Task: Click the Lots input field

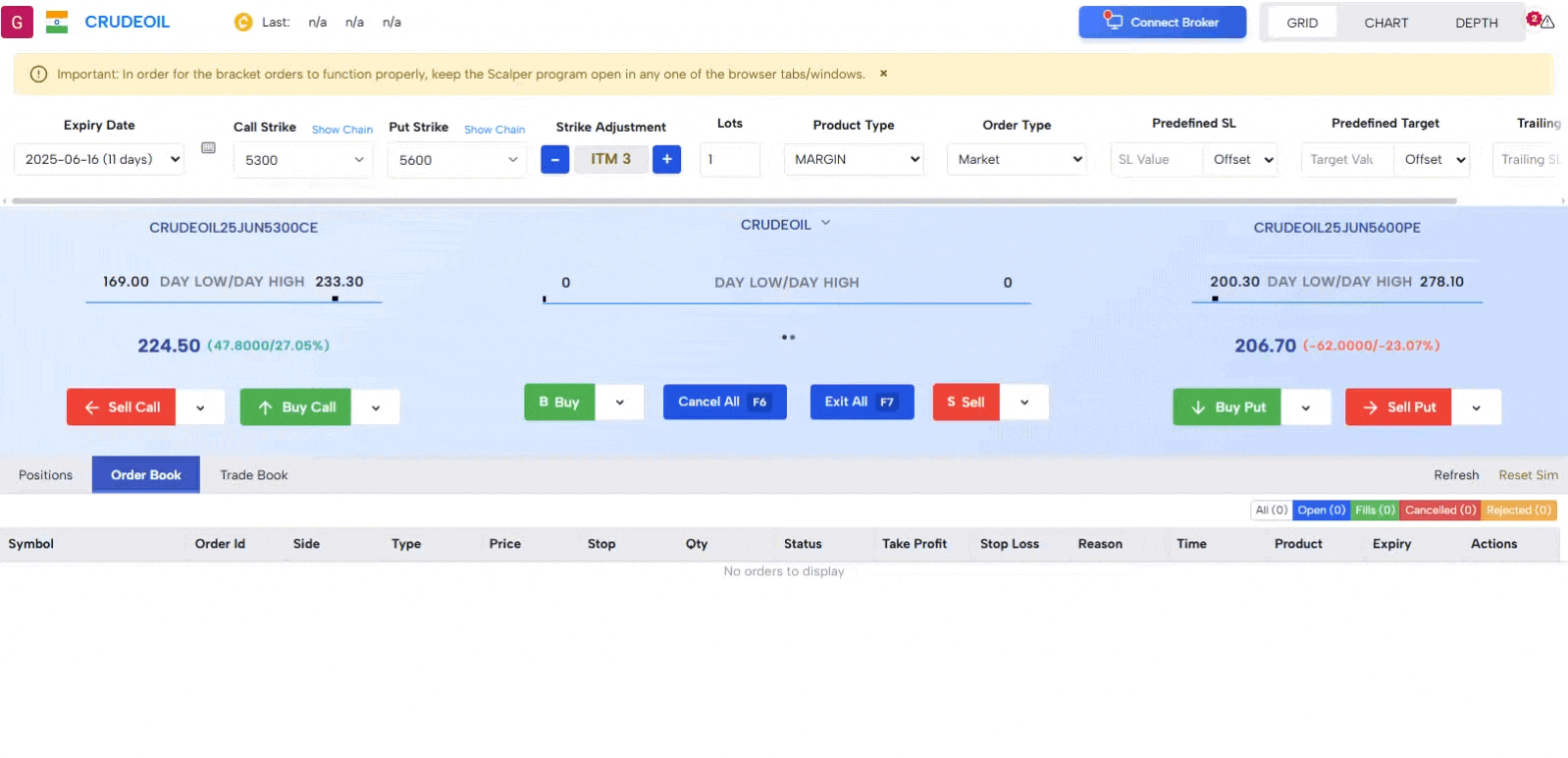Action: click(x=729, y=159)
